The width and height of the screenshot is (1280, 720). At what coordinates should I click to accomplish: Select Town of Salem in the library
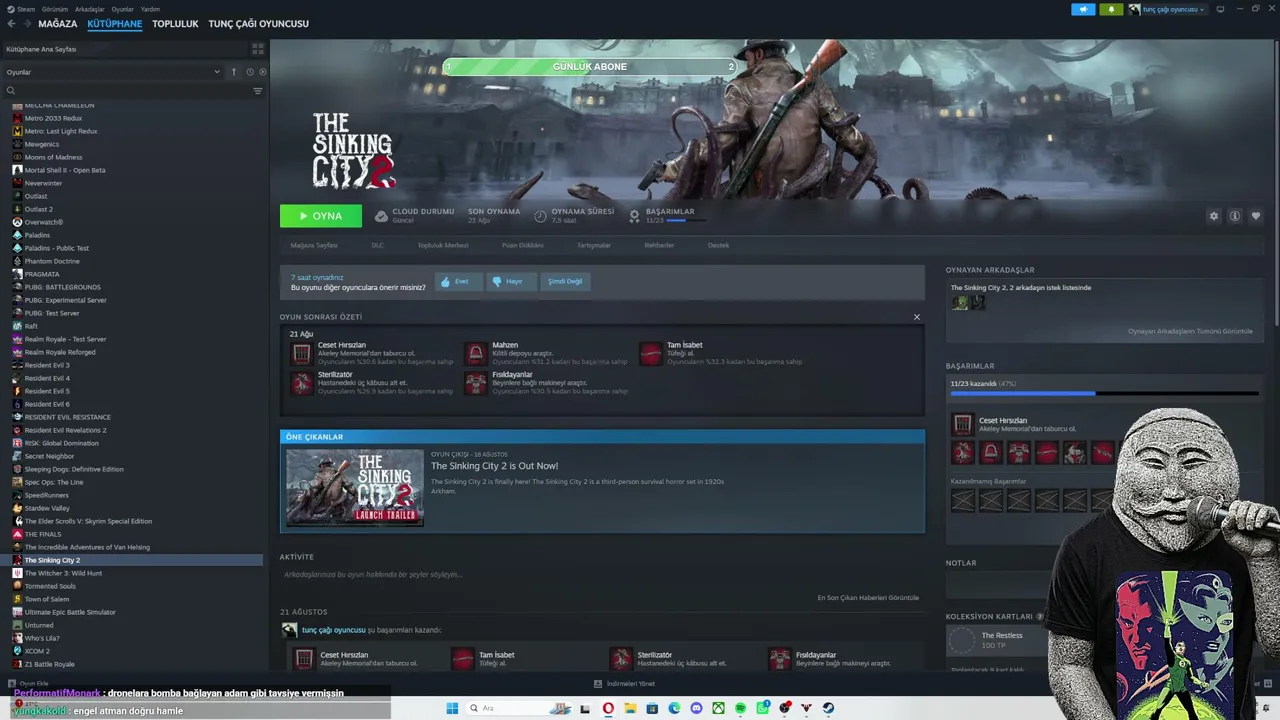pos(47,599)
